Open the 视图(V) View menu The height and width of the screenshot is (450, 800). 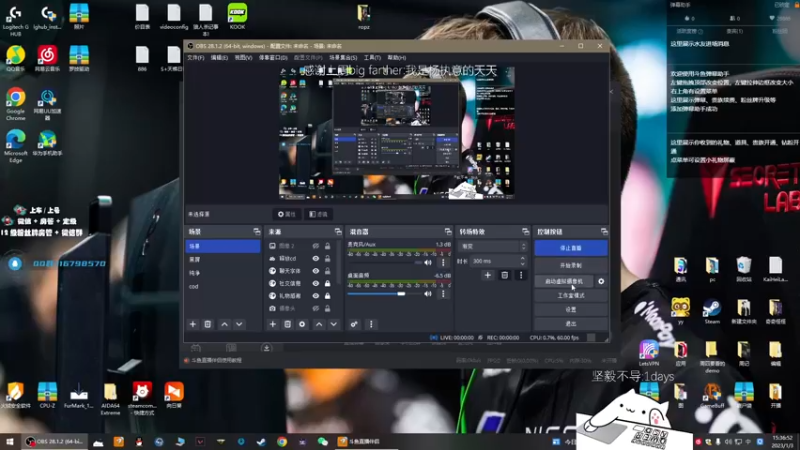[243, 58]
